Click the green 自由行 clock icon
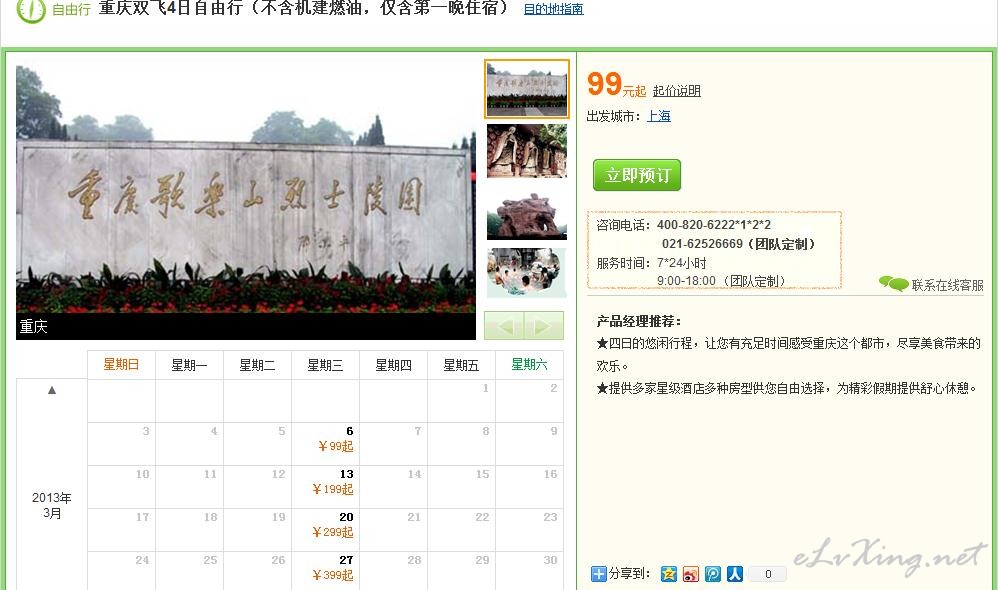Viewport: 998px width, 590px height. click(31, 10)
